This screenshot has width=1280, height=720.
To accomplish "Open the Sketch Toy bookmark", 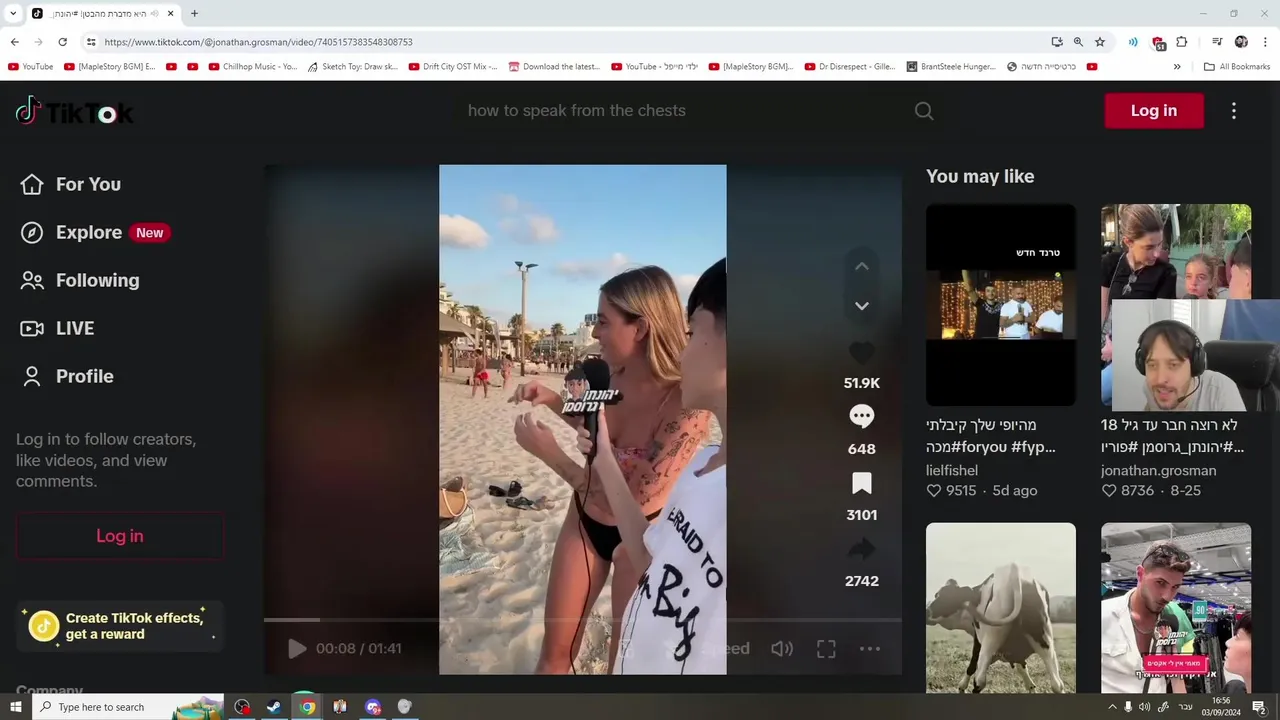I will [353, 67].
